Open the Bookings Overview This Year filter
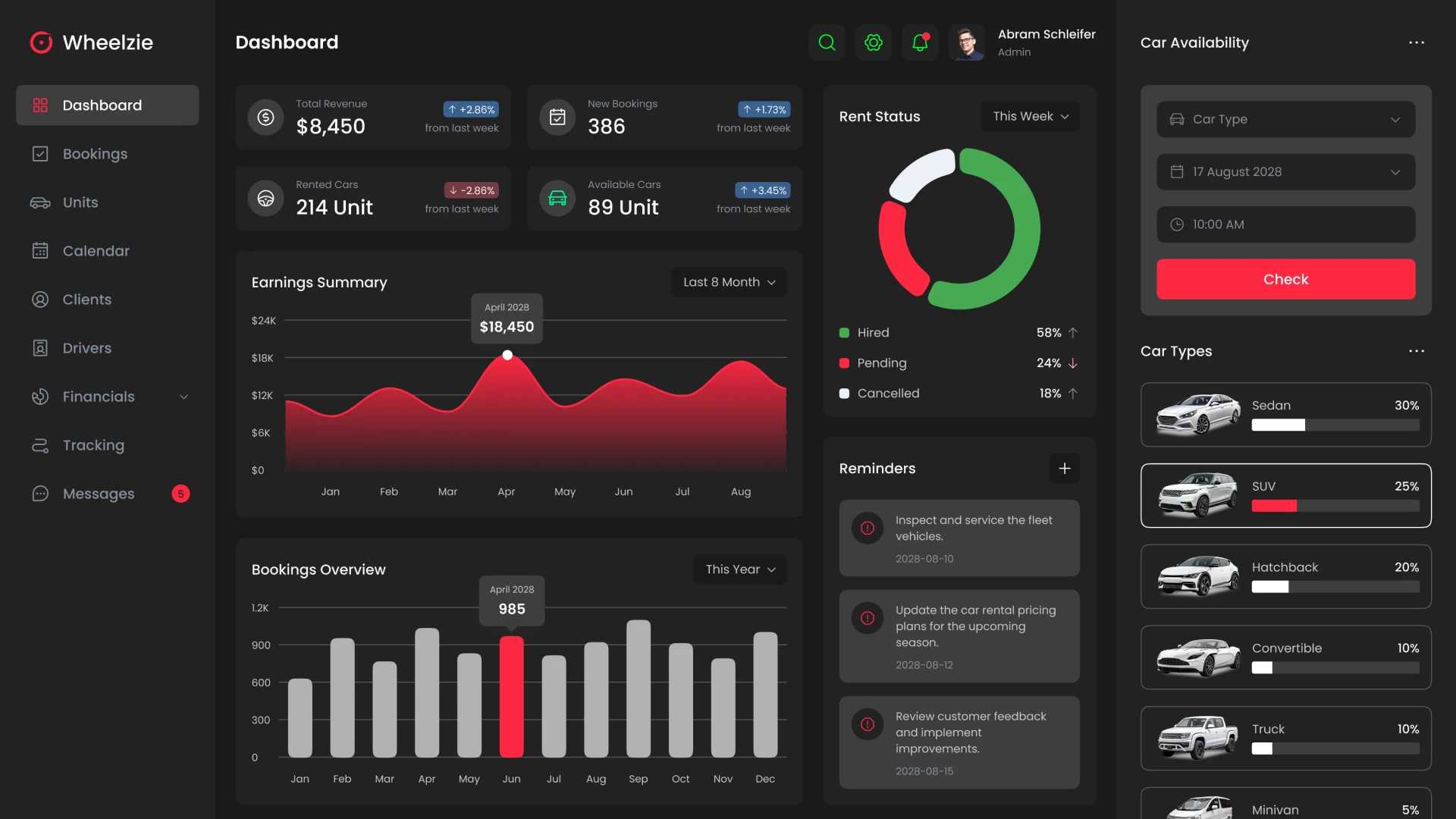Viewport: 1456px width, 819px height. (739, 569)
